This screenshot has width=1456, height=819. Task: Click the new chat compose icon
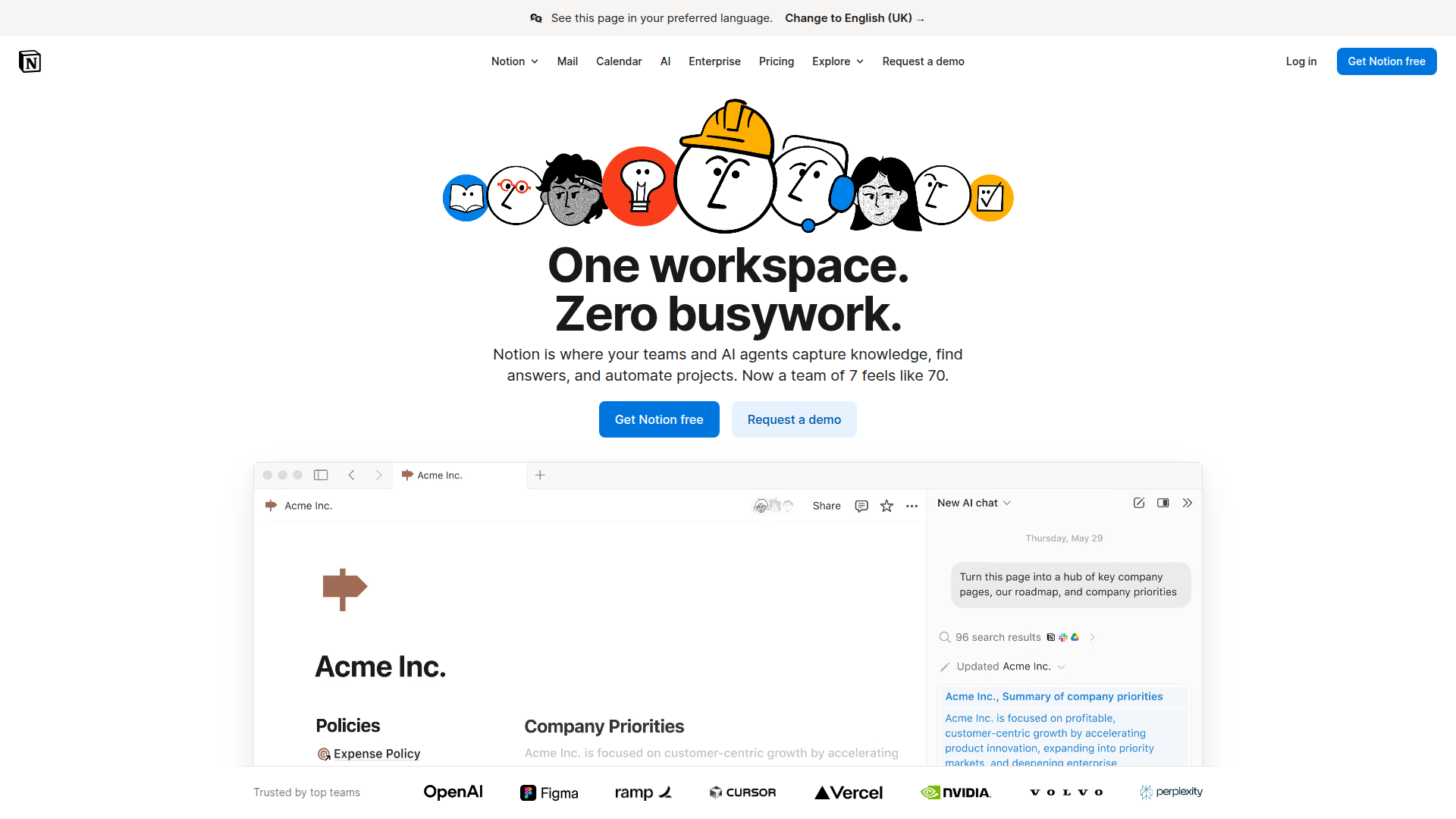[x=1139, y=503]
